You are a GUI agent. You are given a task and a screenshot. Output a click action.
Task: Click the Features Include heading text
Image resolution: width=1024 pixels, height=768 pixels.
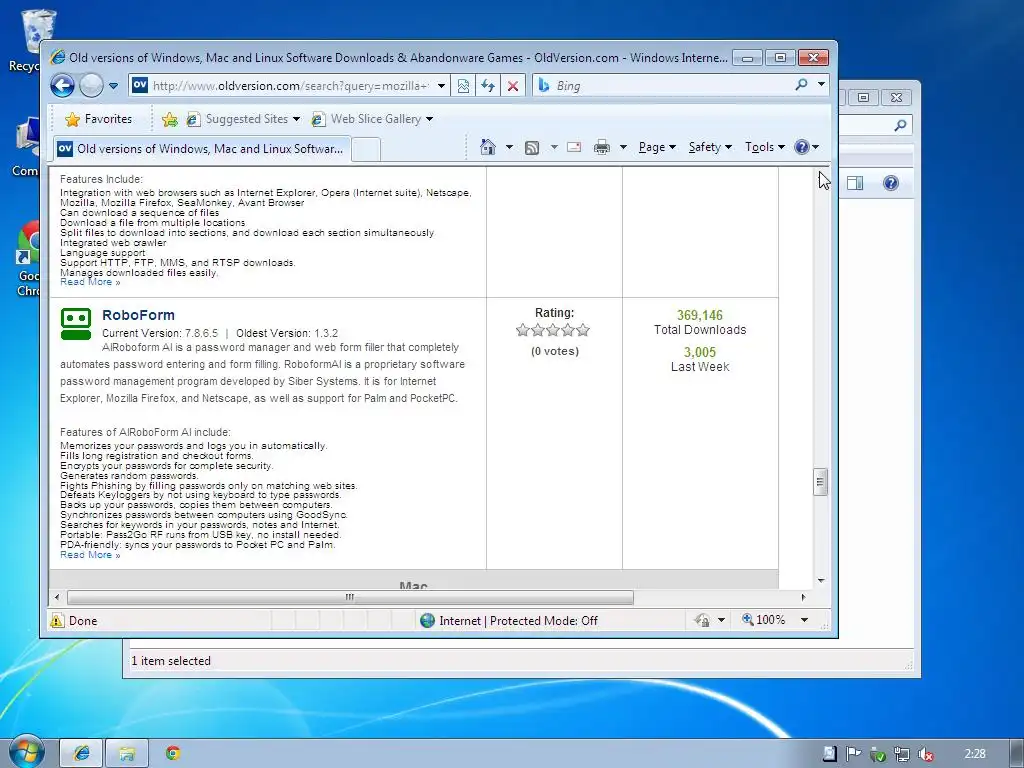point(101,179)
